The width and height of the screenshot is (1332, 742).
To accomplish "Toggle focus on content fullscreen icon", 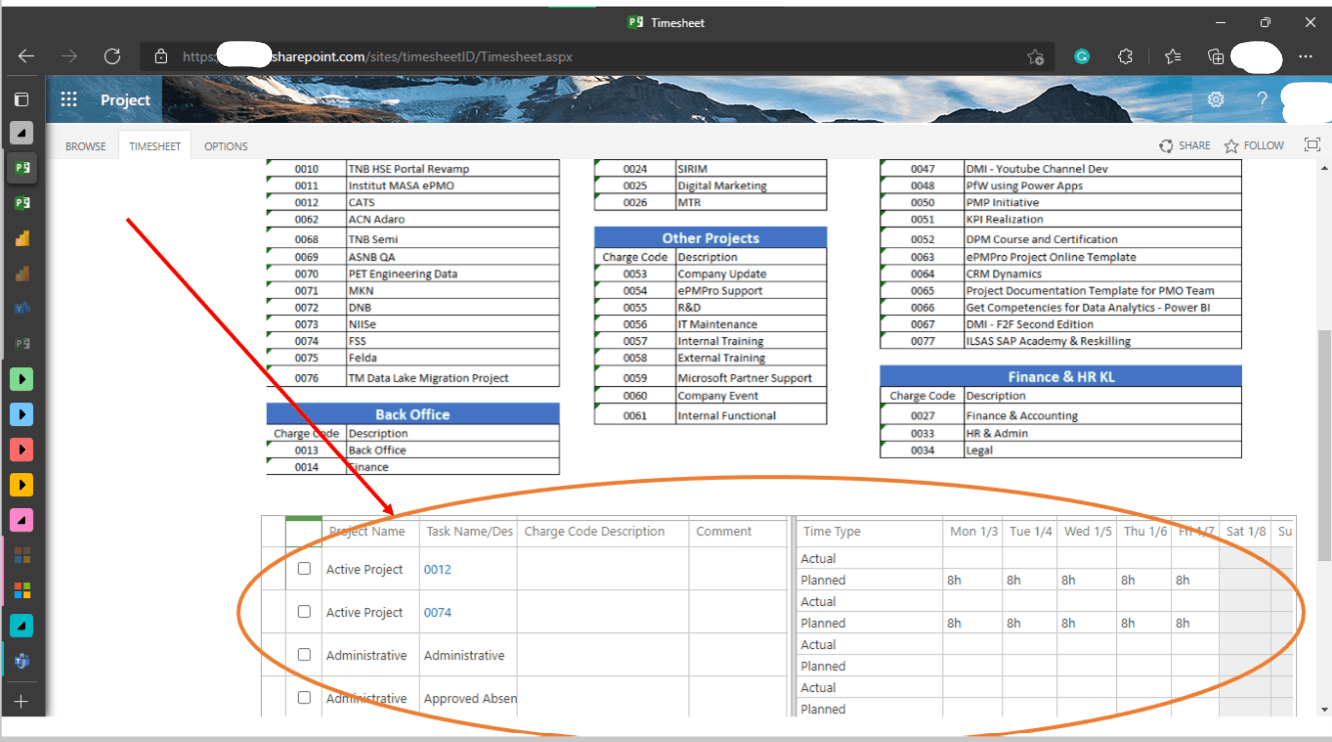I will click(1312, 145).
